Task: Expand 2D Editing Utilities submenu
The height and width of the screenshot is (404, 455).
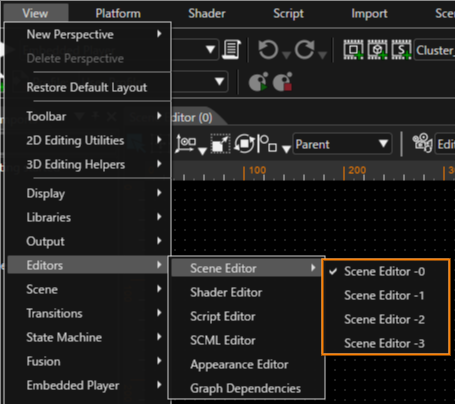Action: point(89,140)
